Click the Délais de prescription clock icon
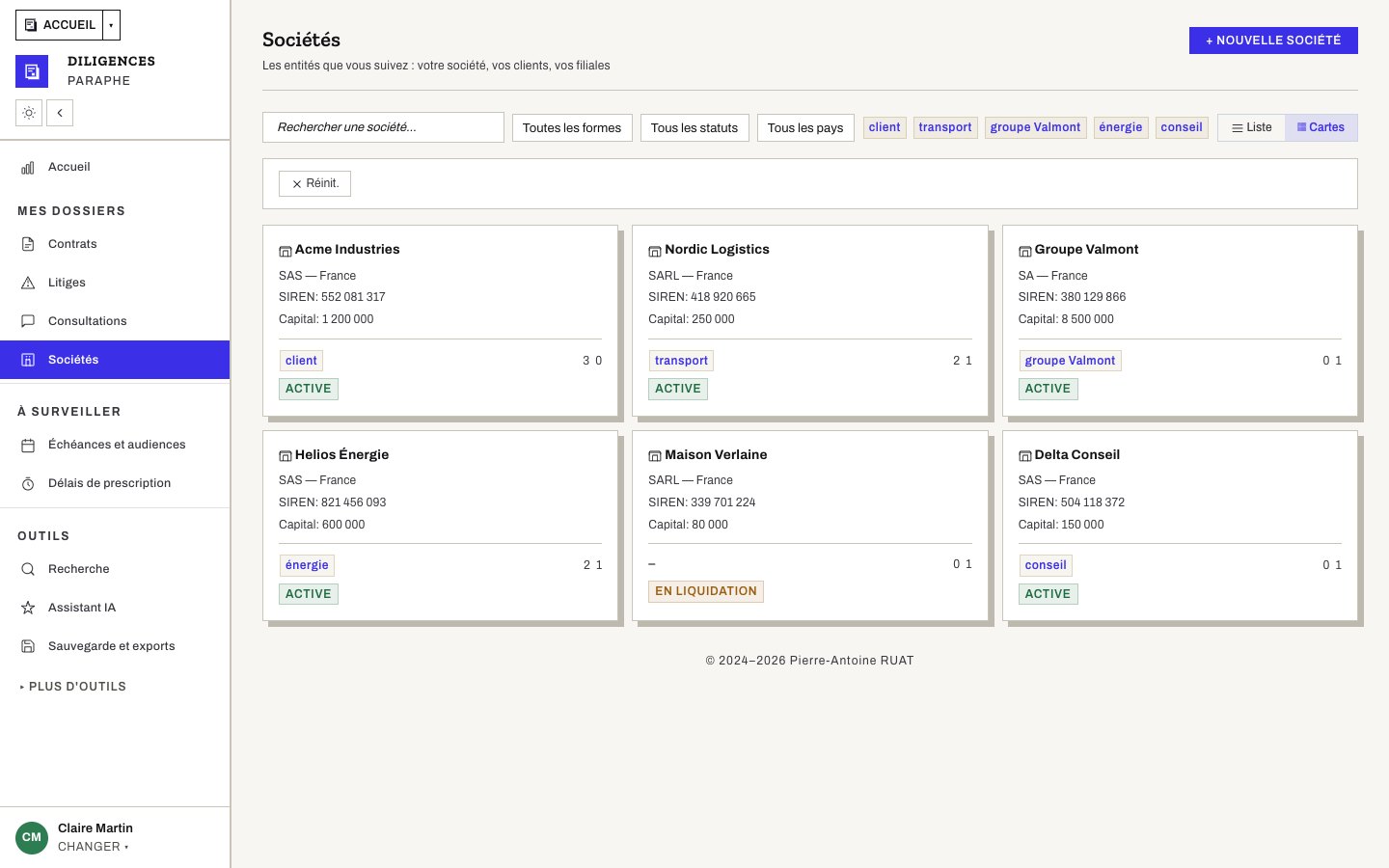Screen dimensions: 1389x868 tap(28, 483)
